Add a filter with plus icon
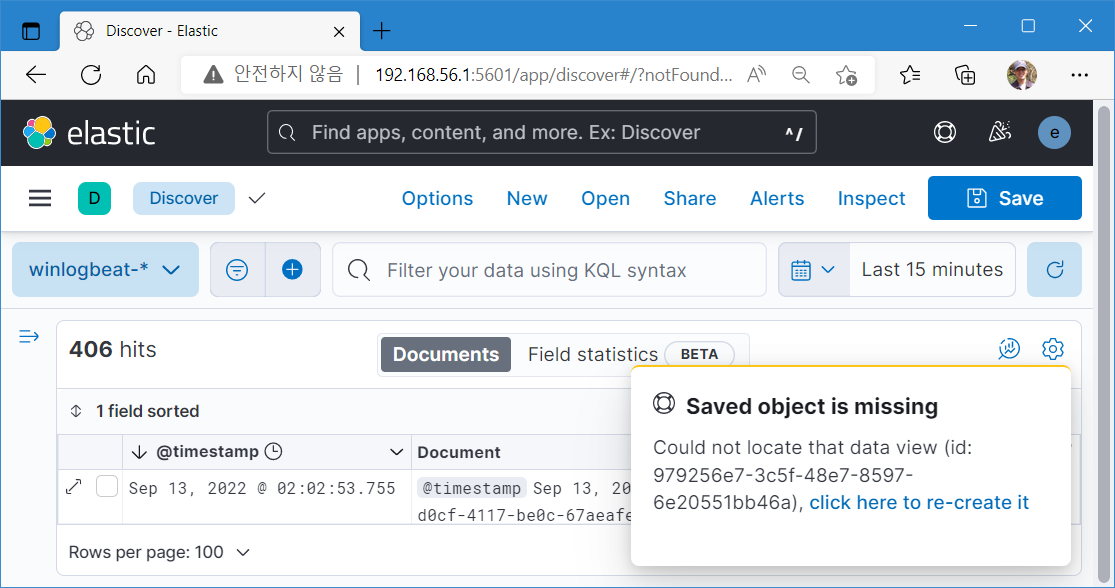Screen dimensions: 1115x588 tap(292, 269)
